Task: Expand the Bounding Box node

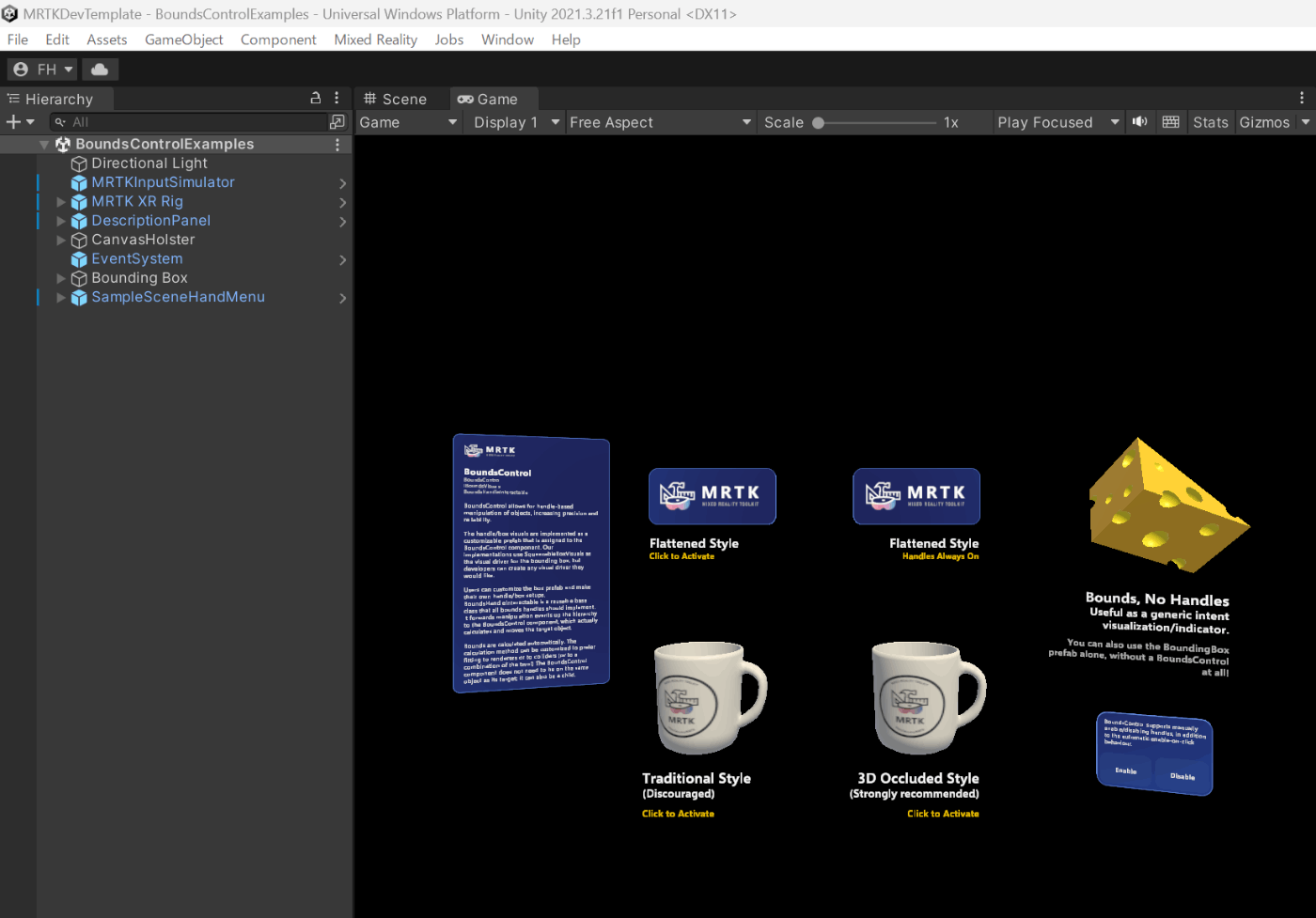Action: tap(61, 278)
